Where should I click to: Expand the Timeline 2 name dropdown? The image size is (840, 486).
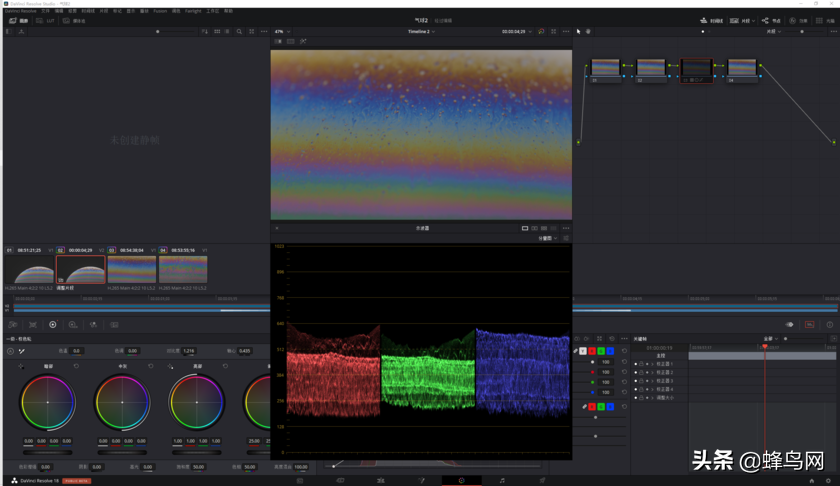pos(422,32)
